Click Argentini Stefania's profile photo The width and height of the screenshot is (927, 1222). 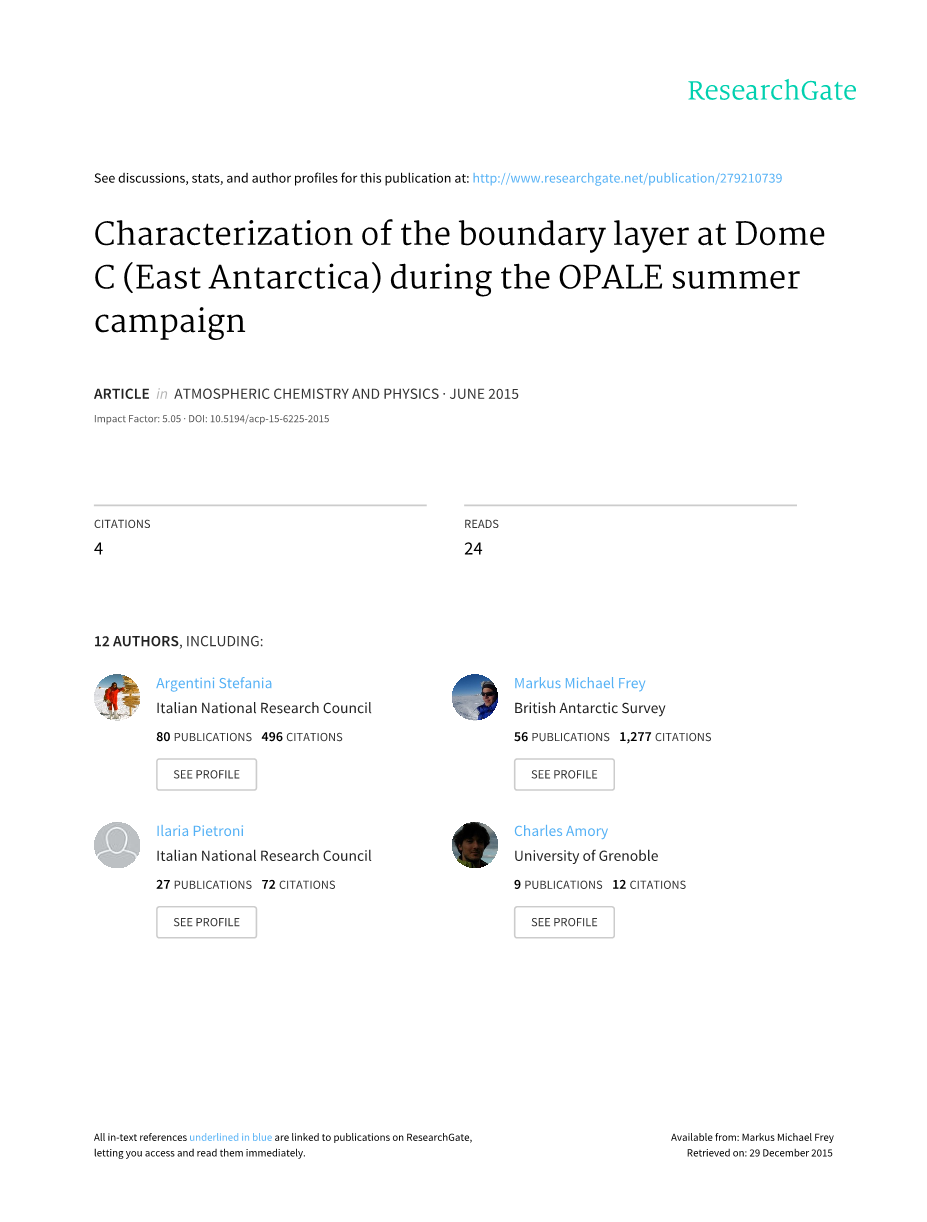tap(117, 697)
